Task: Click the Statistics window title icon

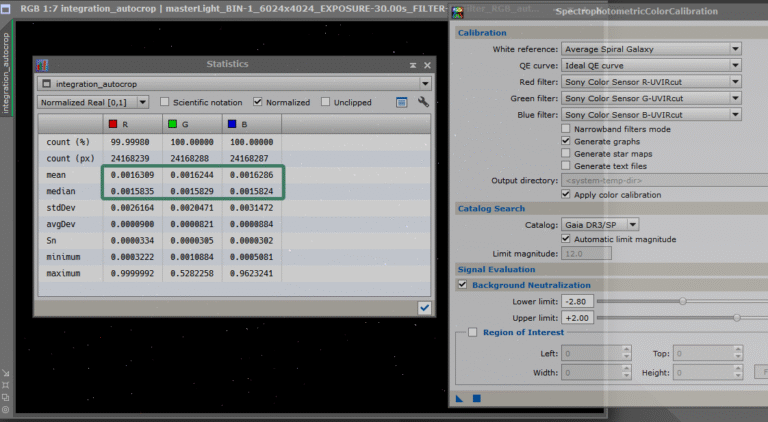Action: tap(43, 64)
